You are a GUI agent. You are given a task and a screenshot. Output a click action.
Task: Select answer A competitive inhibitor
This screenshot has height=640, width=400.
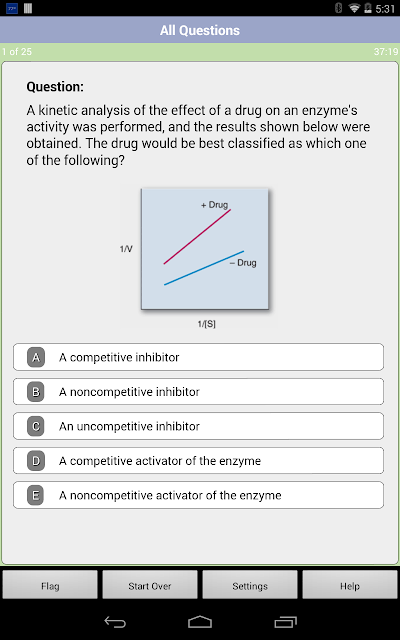pyautogui.click(x=198, y=357)
